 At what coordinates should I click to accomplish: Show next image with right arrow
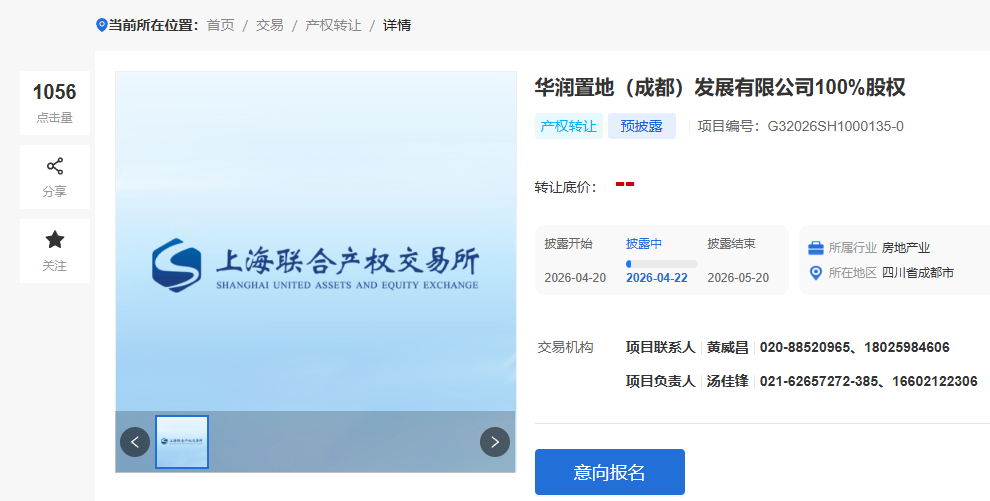(x=494, y=442)
